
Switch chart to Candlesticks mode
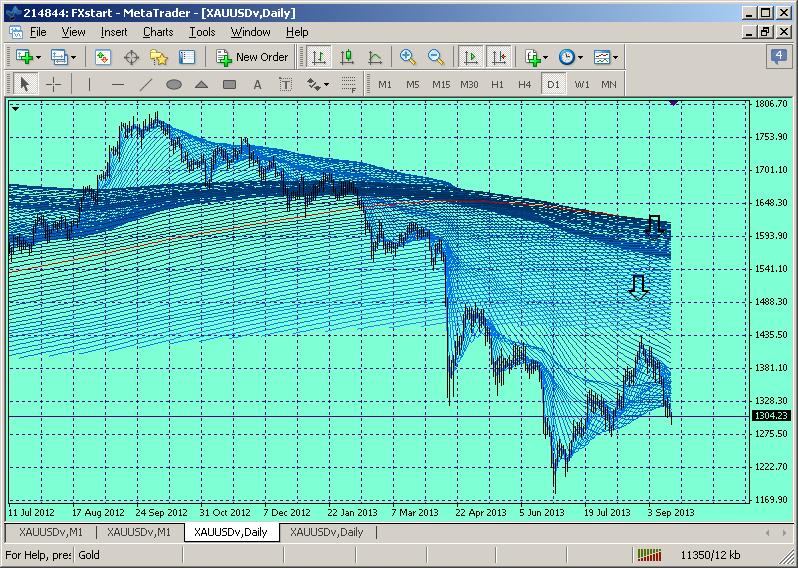[347, 57]
